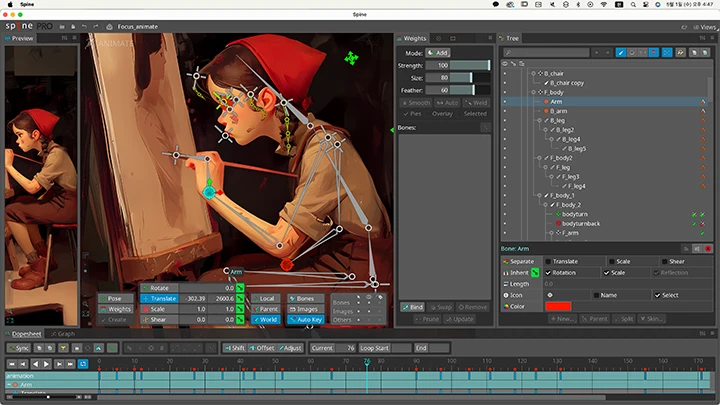Click the green key icon in dopesheet toolbar
The width and height of the screenshot is (720, 405).
tap(112, 348)
